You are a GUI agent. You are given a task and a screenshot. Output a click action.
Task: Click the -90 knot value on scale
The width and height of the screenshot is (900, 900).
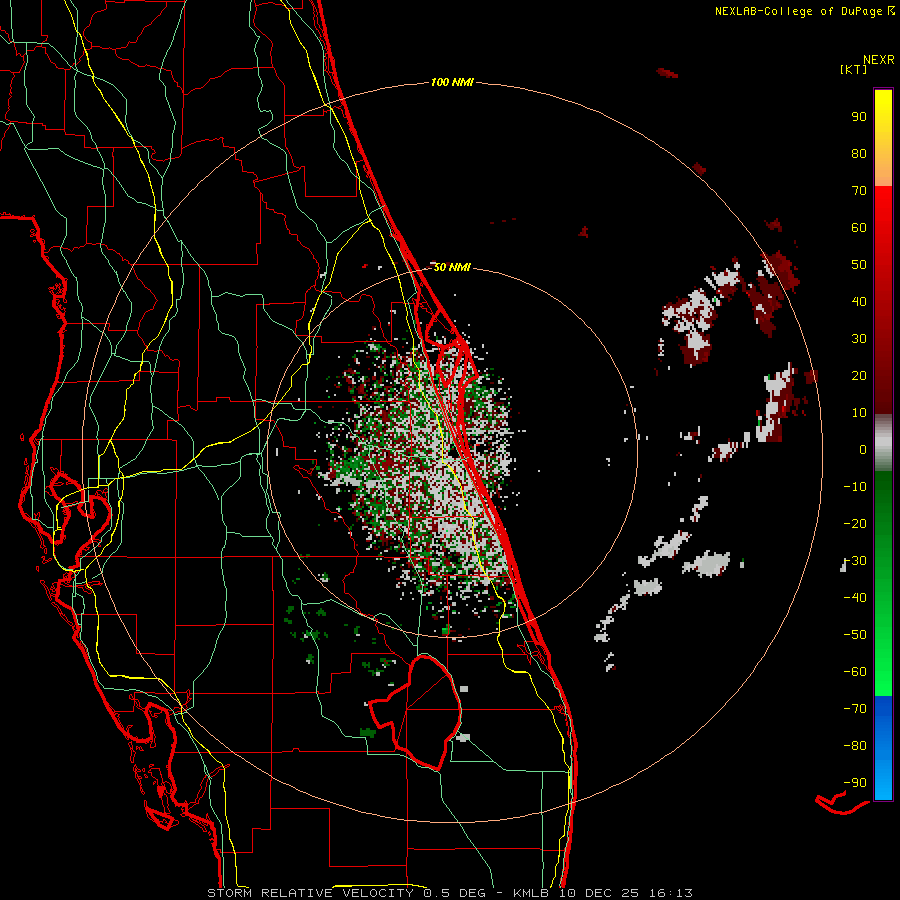point(855,783)
